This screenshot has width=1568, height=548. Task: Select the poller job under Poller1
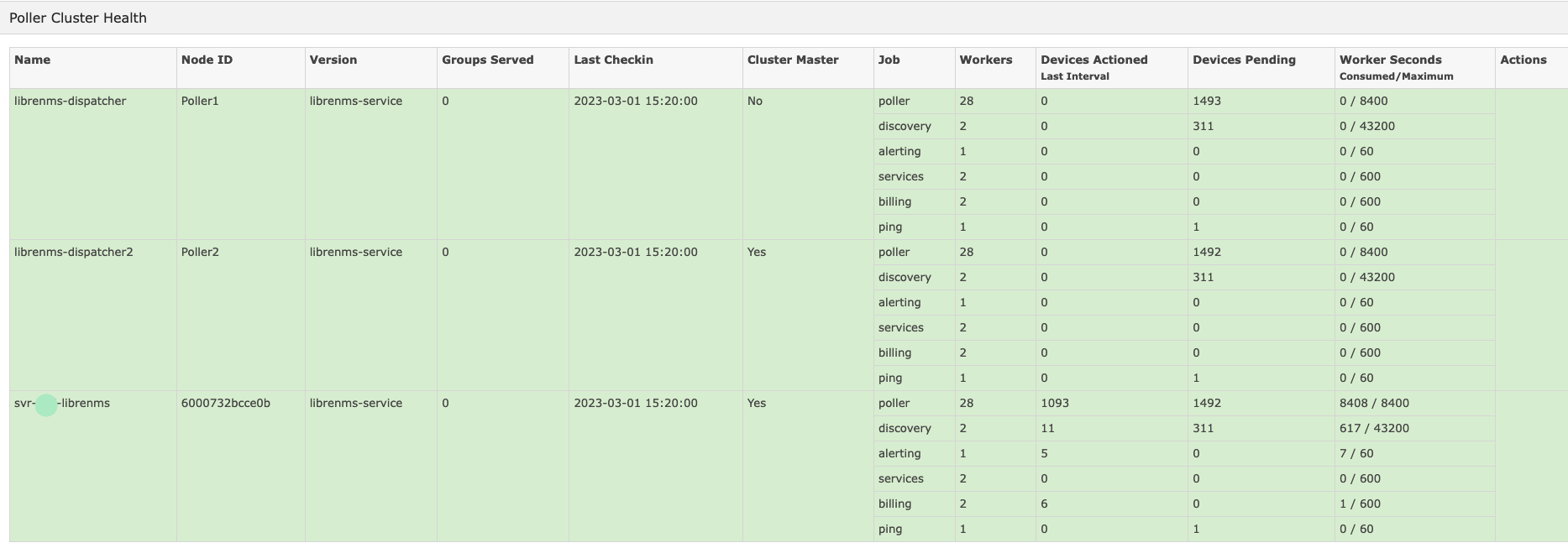click(894, 101)
